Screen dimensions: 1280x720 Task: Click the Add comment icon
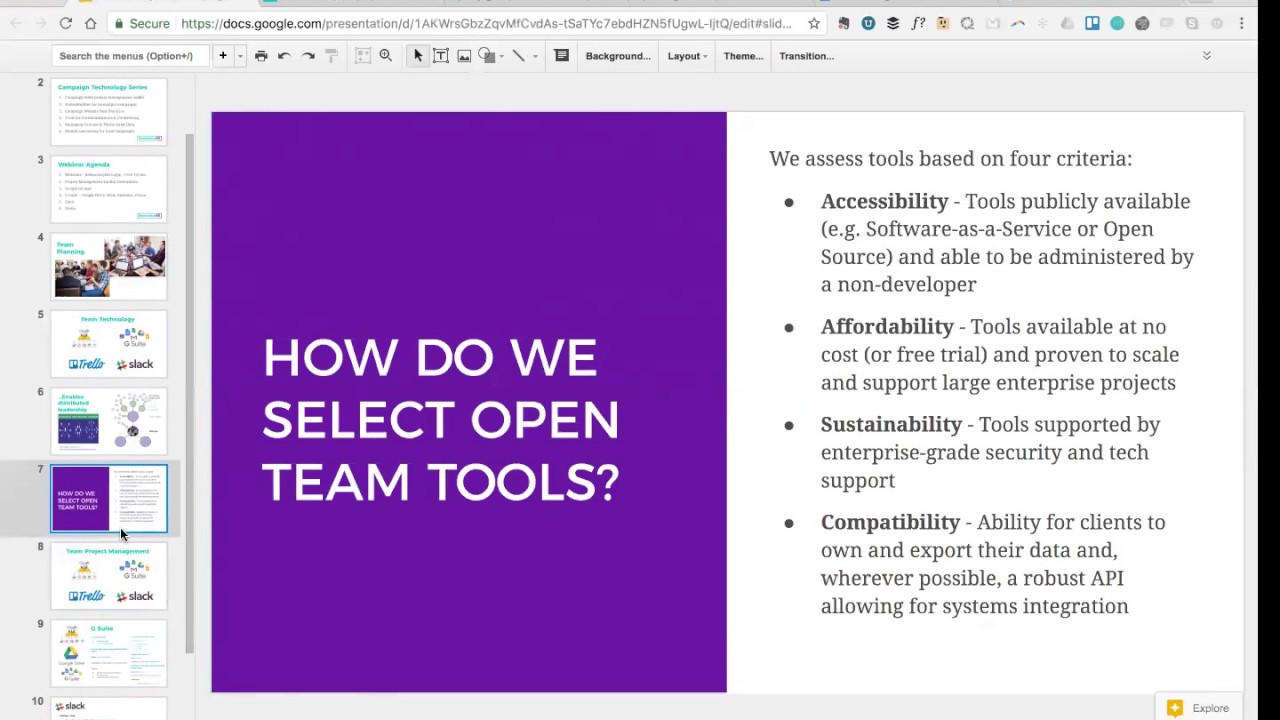[x=562, y=56]
